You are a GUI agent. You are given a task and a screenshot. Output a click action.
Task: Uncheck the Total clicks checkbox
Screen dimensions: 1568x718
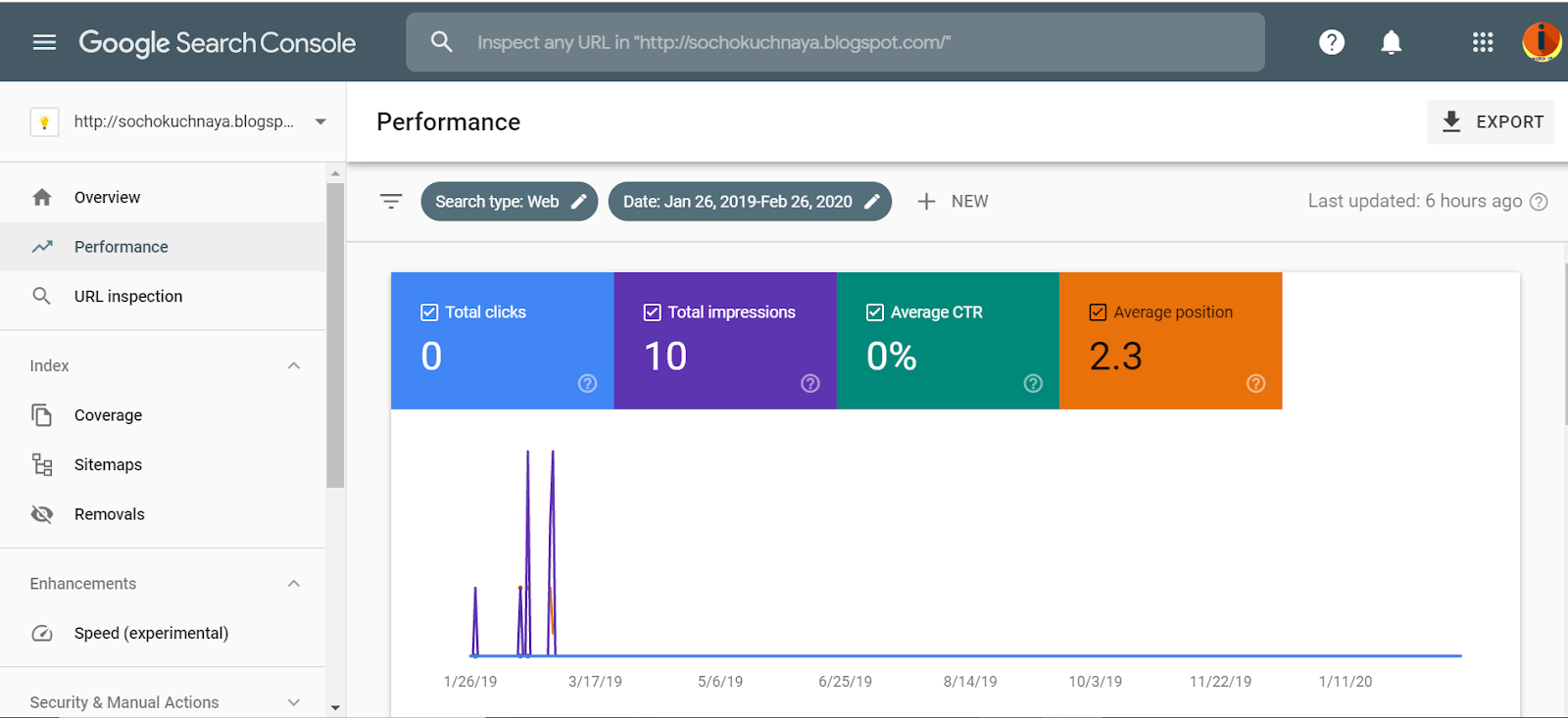point(429,312)
